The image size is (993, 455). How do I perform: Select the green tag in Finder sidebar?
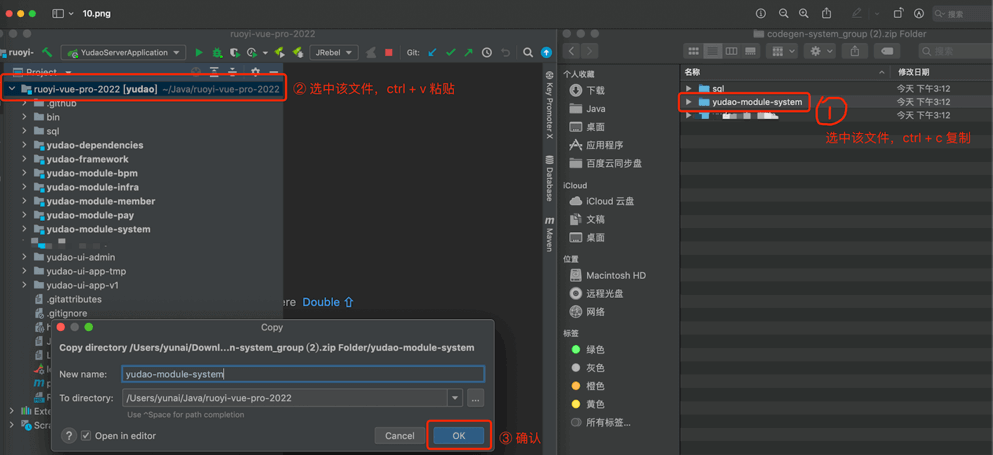pos(576,350)
